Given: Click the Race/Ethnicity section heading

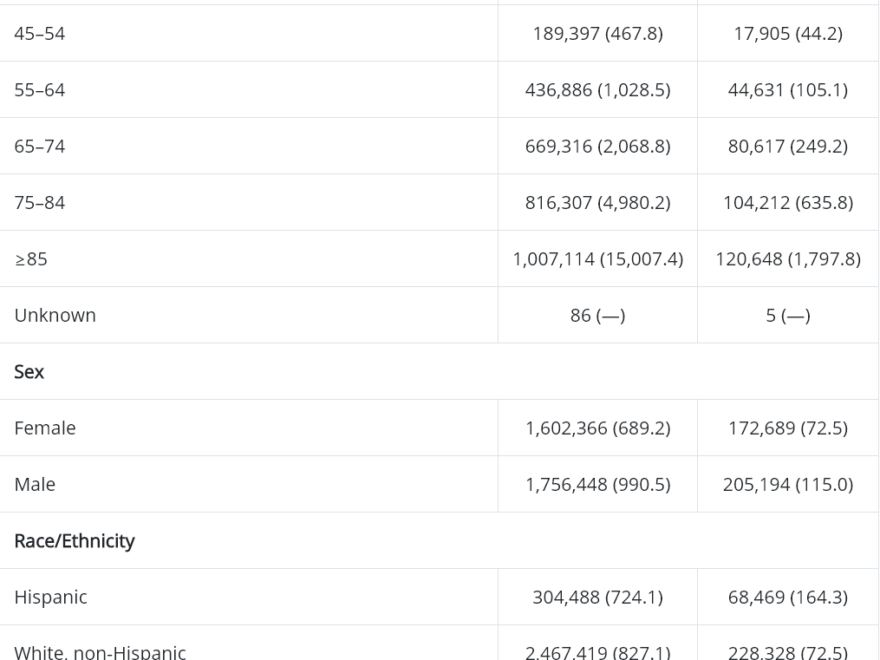Looking at the screenshot, I should click(x=74, y=541).
